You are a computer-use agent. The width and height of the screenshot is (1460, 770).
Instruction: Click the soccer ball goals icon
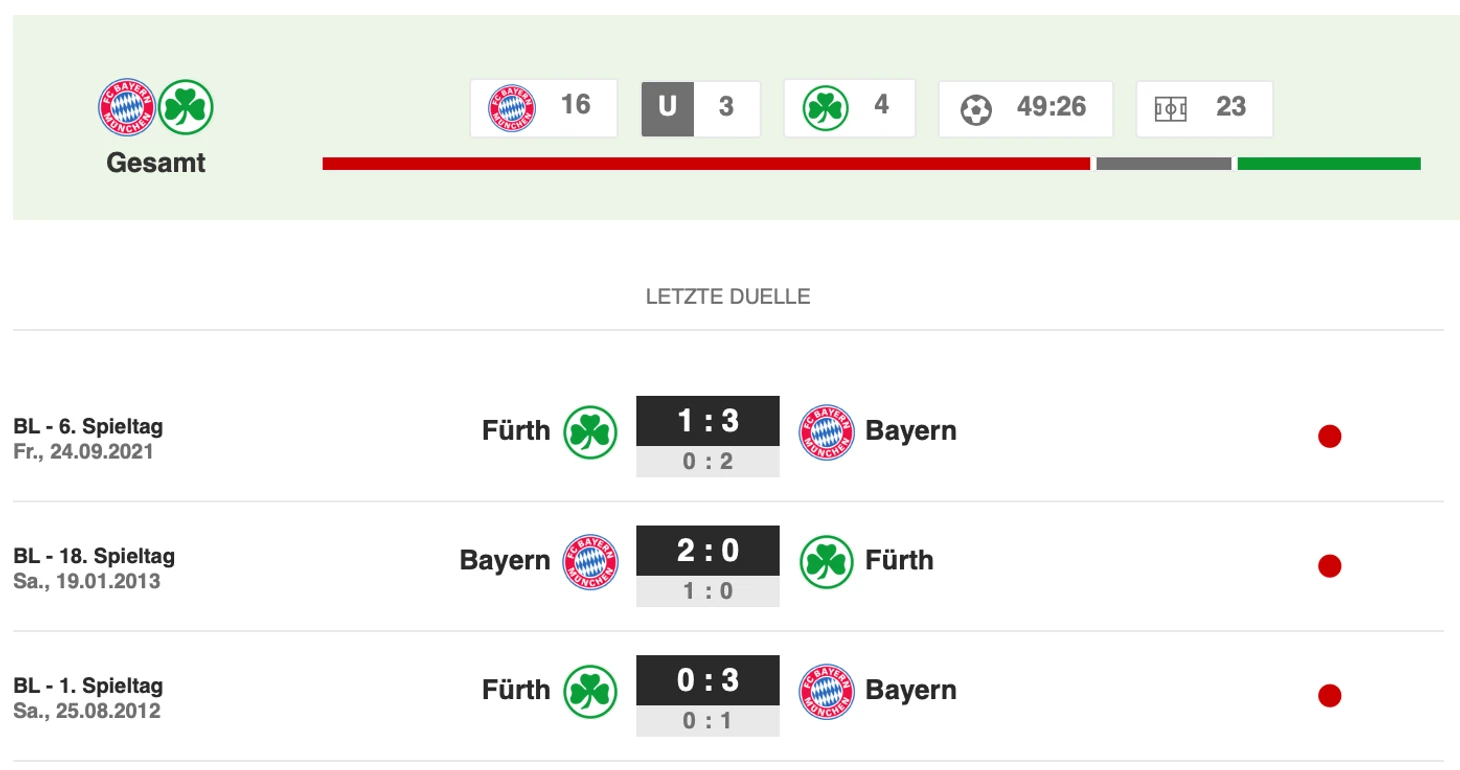[976, 109]
